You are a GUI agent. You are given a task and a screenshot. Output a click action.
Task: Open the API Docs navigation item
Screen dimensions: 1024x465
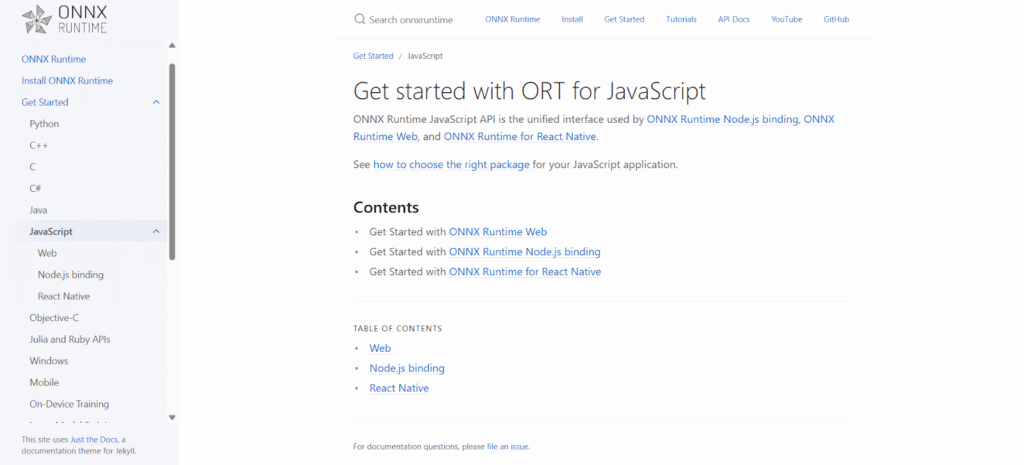[x=733, y=19]
